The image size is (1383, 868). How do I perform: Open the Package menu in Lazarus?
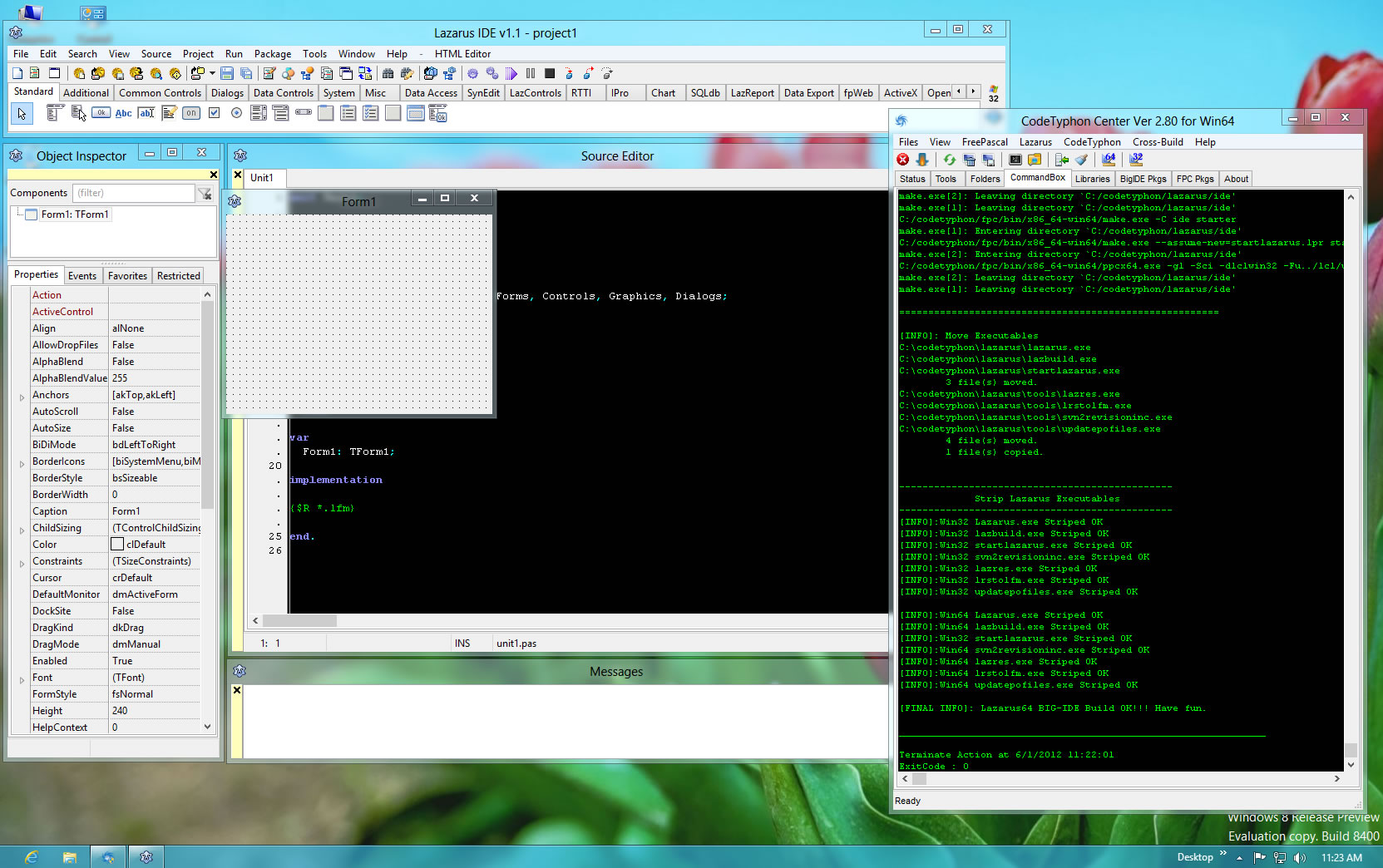[x=273, y=54]
